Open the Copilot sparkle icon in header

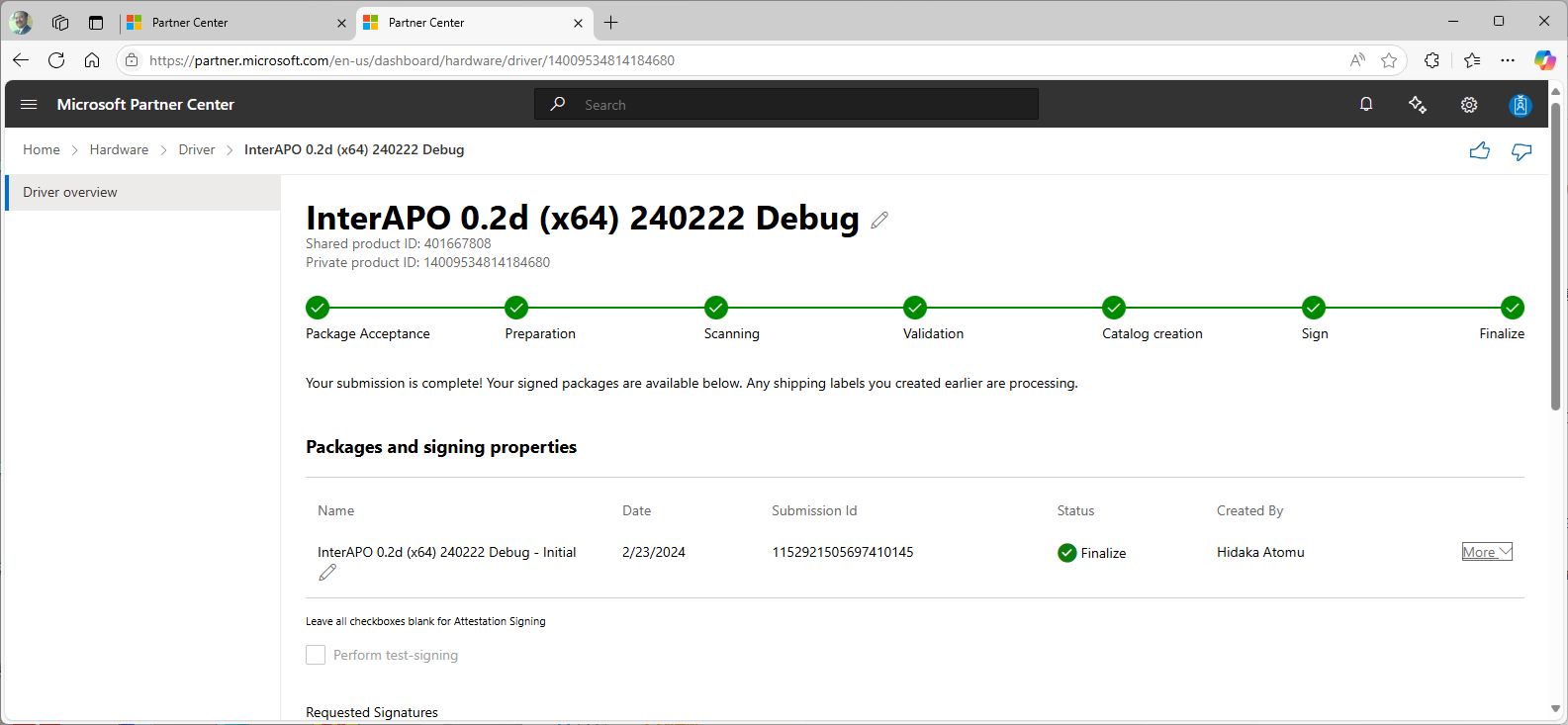pyautogui.click(x=1418, y=105)
